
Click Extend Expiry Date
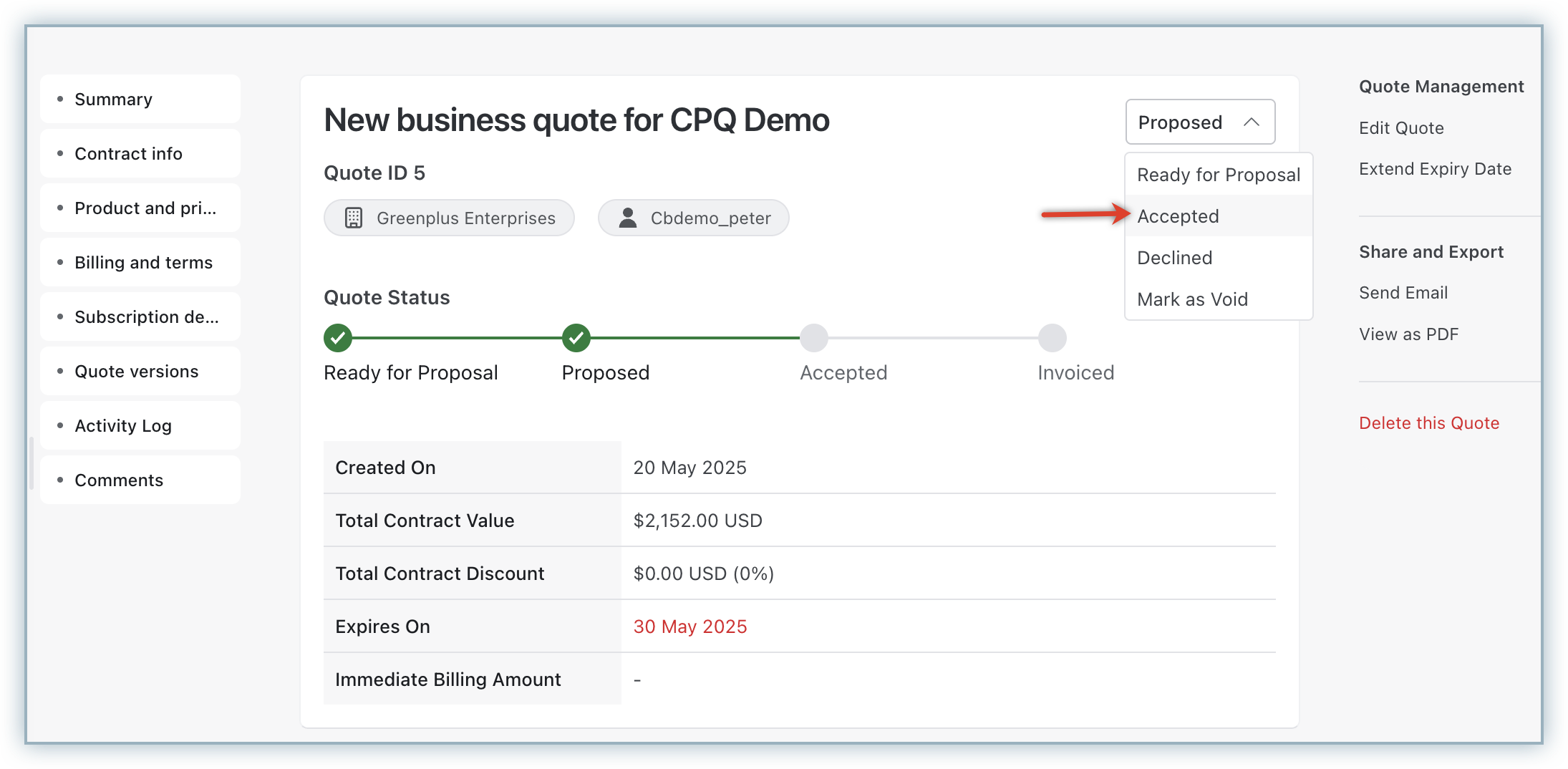point(1435,169)
